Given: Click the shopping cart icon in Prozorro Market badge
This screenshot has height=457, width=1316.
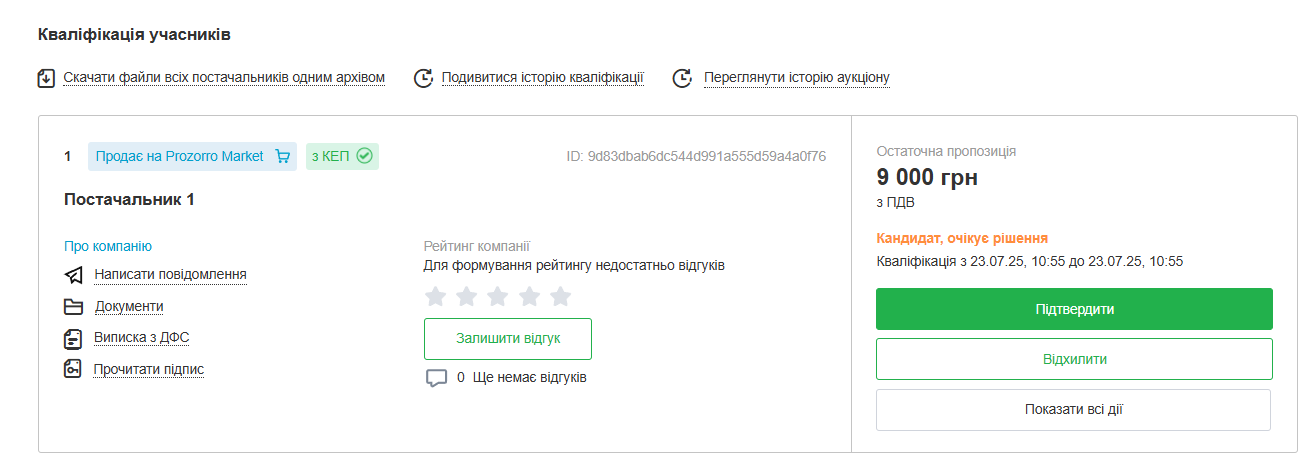Looking at the screenshot, I should point(282,156).
